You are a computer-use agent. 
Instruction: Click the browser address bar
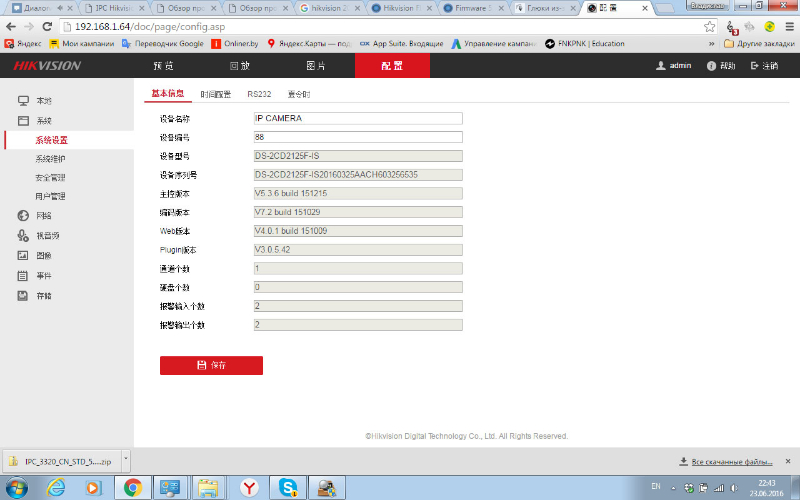(x=381, y=27)
